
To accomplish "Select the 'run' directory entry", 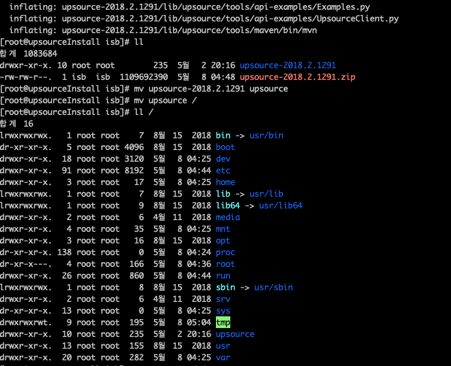I will [x=223, y=276].
